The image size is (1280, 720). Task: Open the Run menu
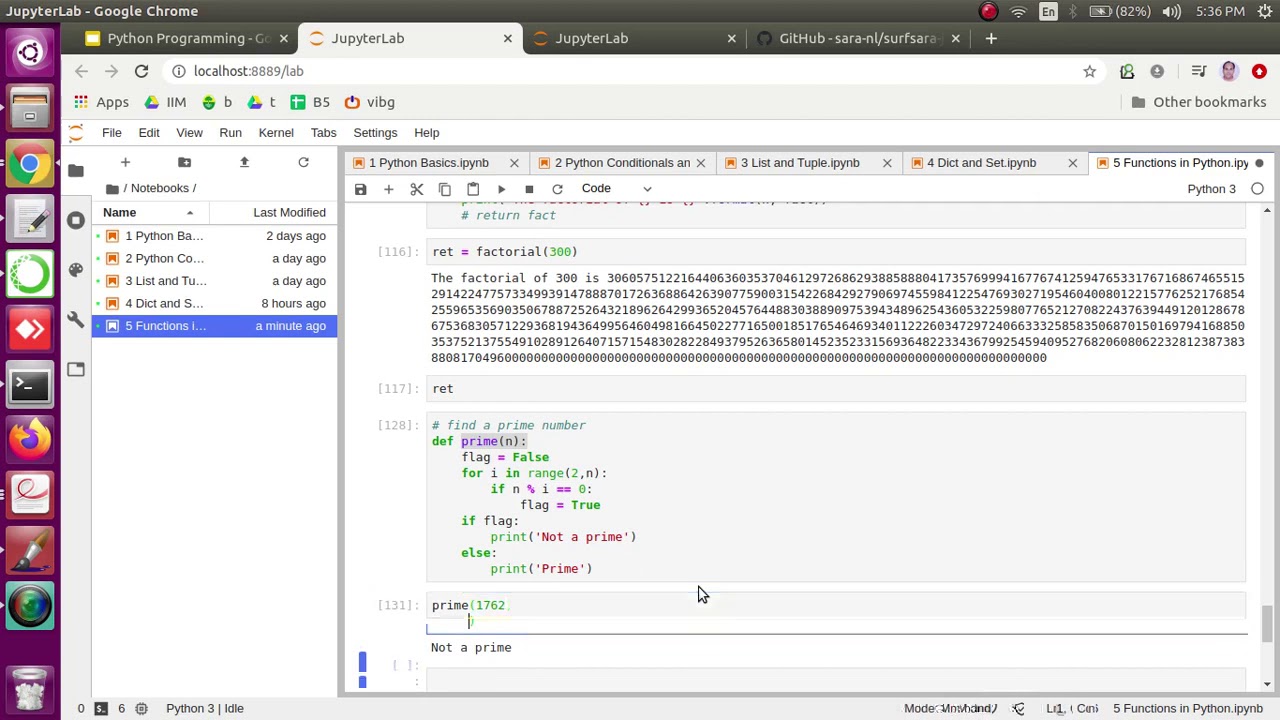[x=230, y=133]
